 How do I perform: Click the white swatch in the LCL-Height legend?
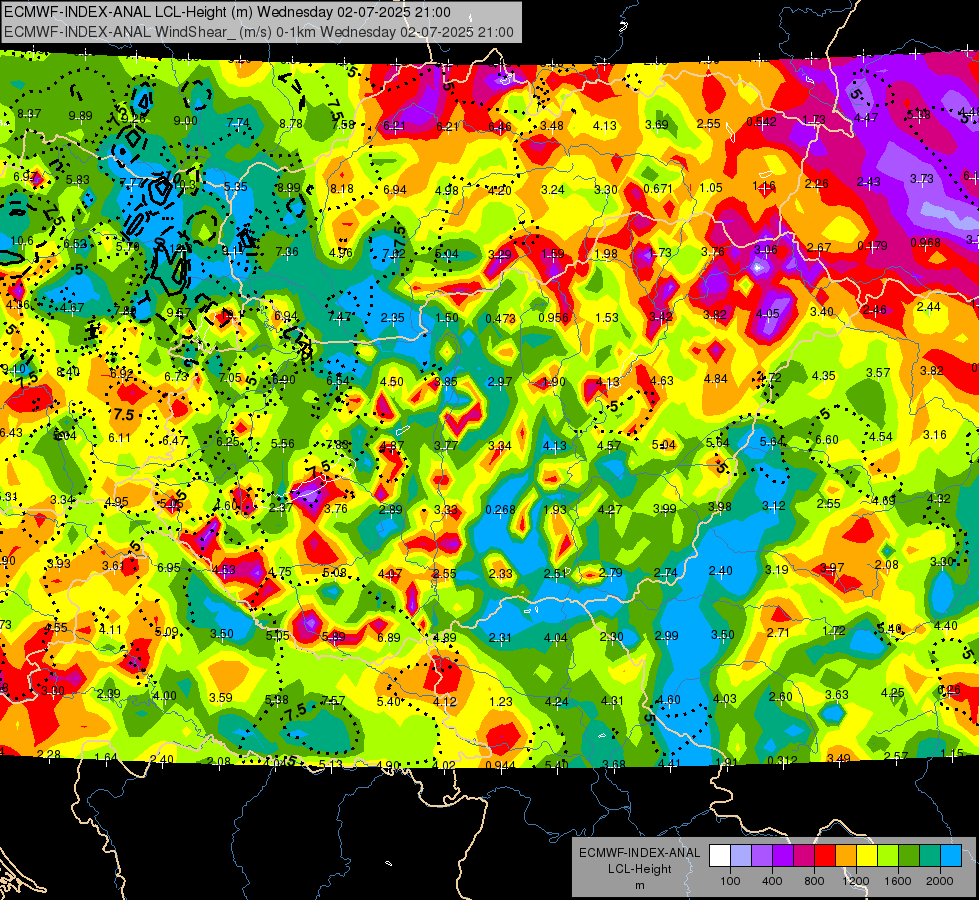pos(720,856)
